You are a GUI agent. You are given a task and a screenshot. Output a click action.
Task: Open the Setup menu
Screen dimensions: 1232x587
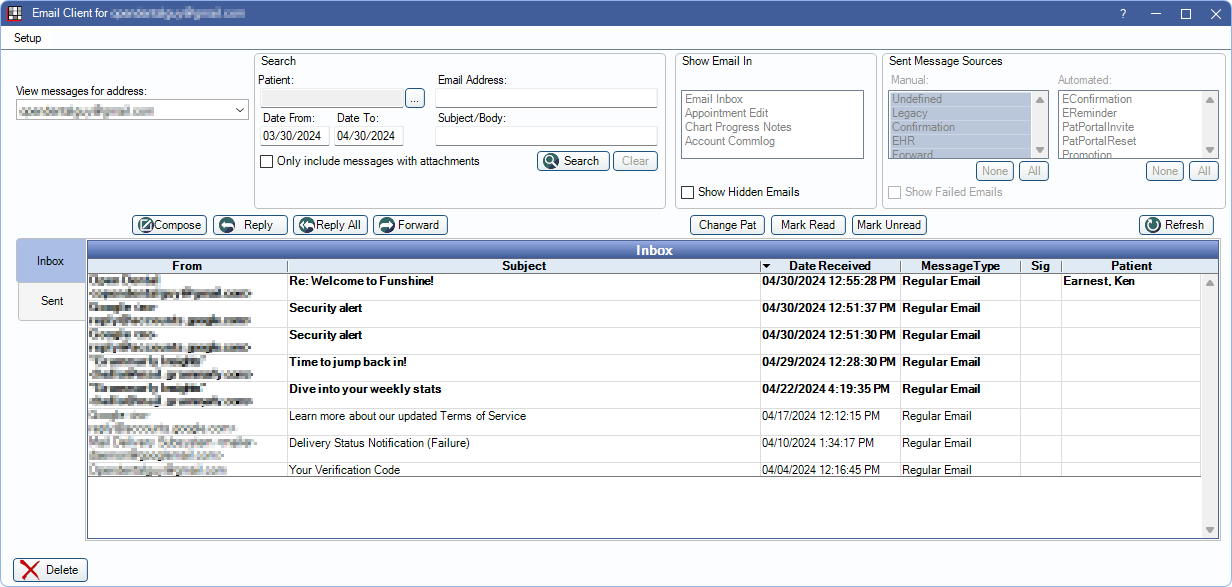27,38
